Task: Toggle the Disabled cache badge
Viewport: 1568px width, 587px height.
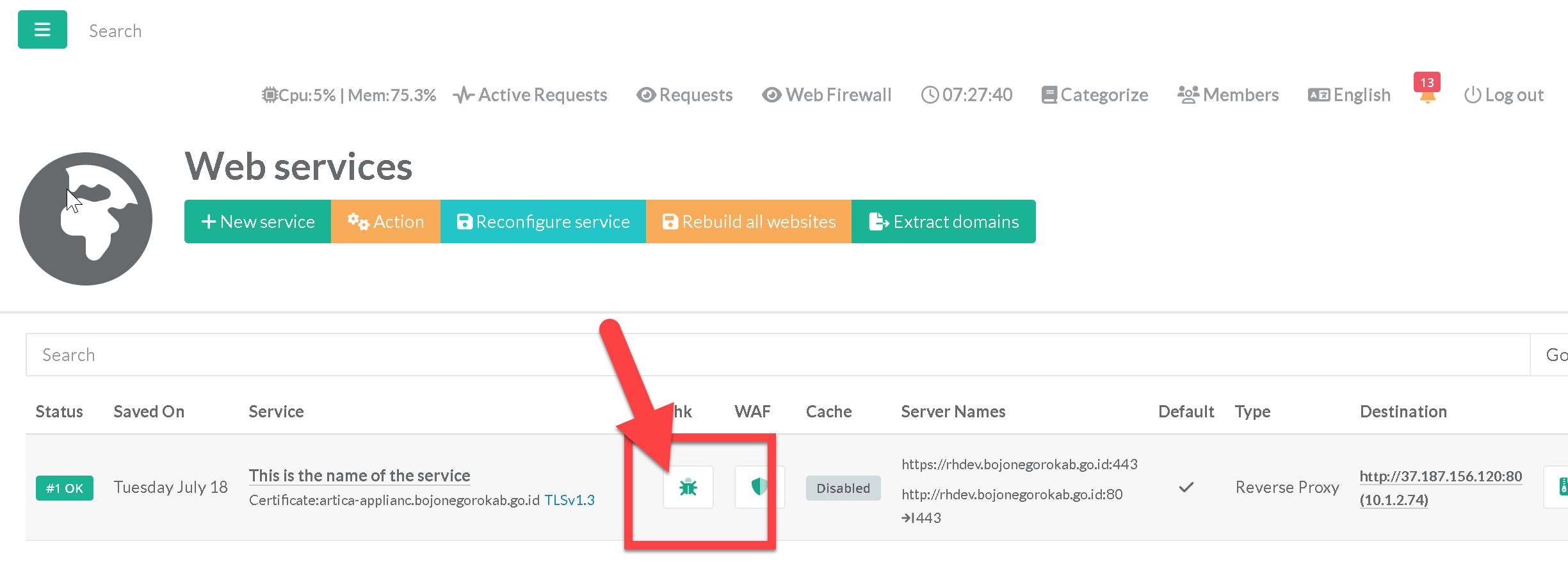Action: coord(843,488)
